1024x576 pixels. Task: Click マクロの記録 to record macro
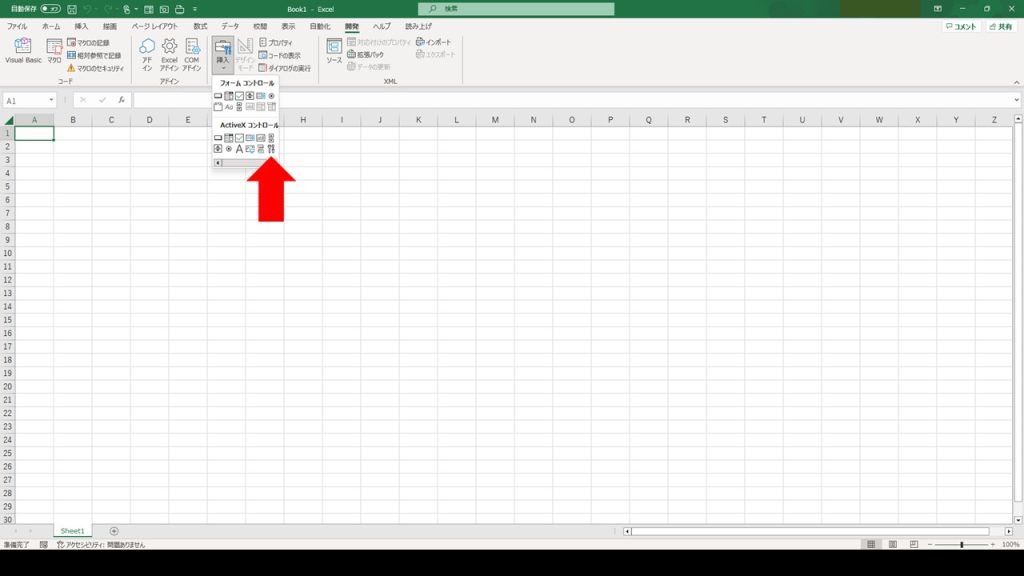(x=94, y=43)
